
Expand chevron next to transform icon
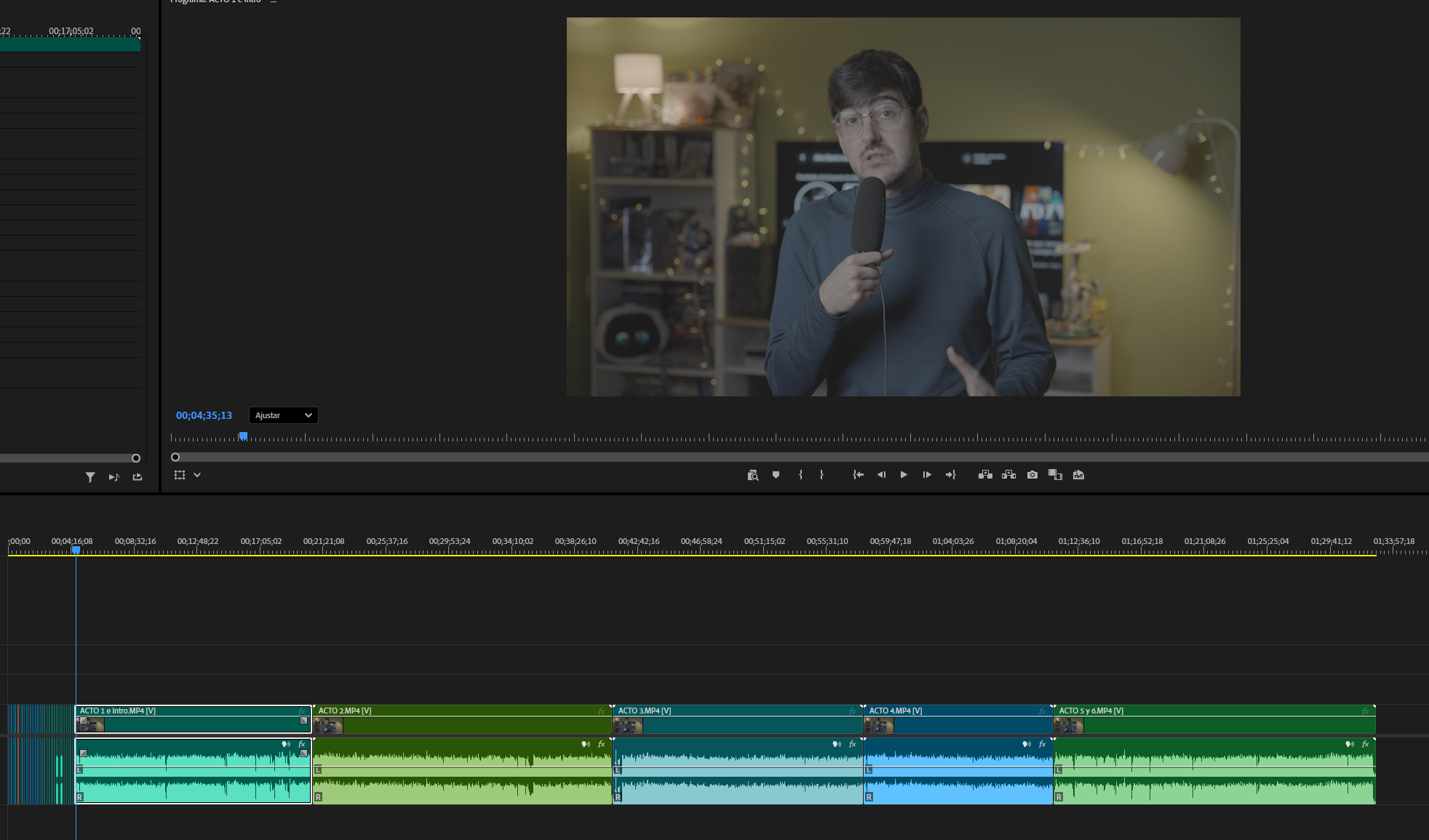pos(197,475)
